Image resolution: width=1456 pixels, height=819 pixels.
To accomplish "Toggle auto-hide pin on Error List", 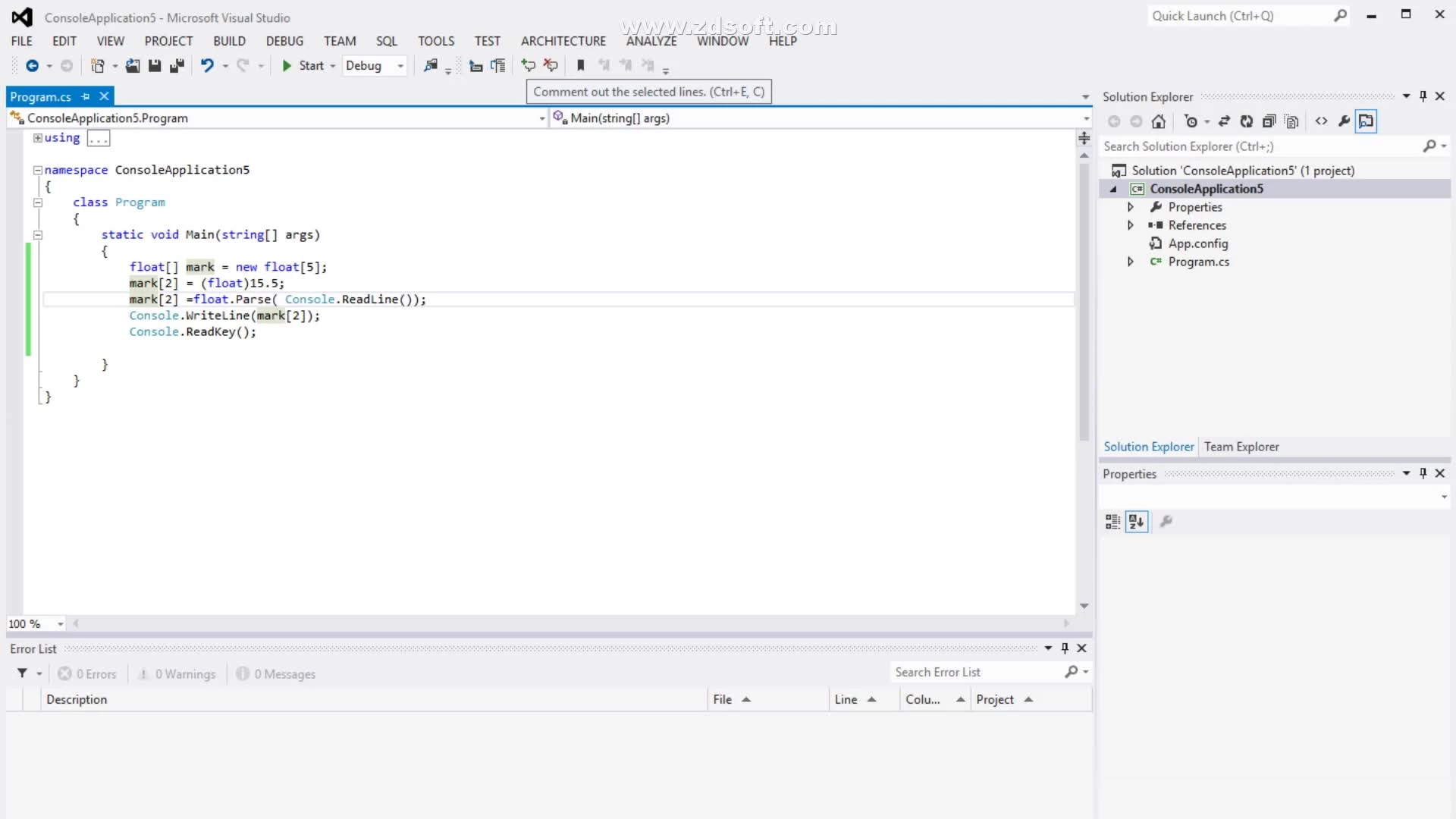I will (1065, 648).
